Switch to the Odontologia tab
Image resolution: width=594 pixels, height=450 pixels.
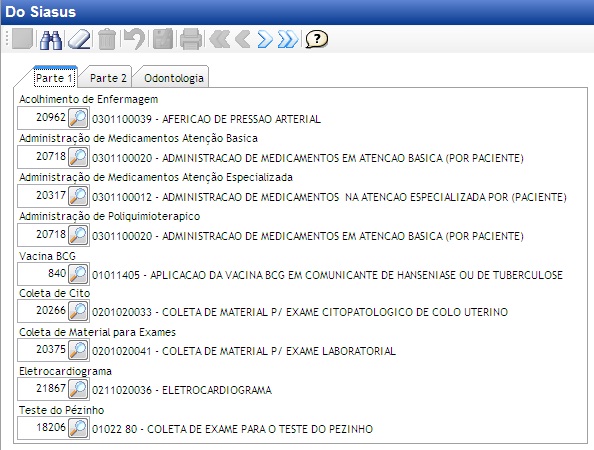tap(174, 78)
